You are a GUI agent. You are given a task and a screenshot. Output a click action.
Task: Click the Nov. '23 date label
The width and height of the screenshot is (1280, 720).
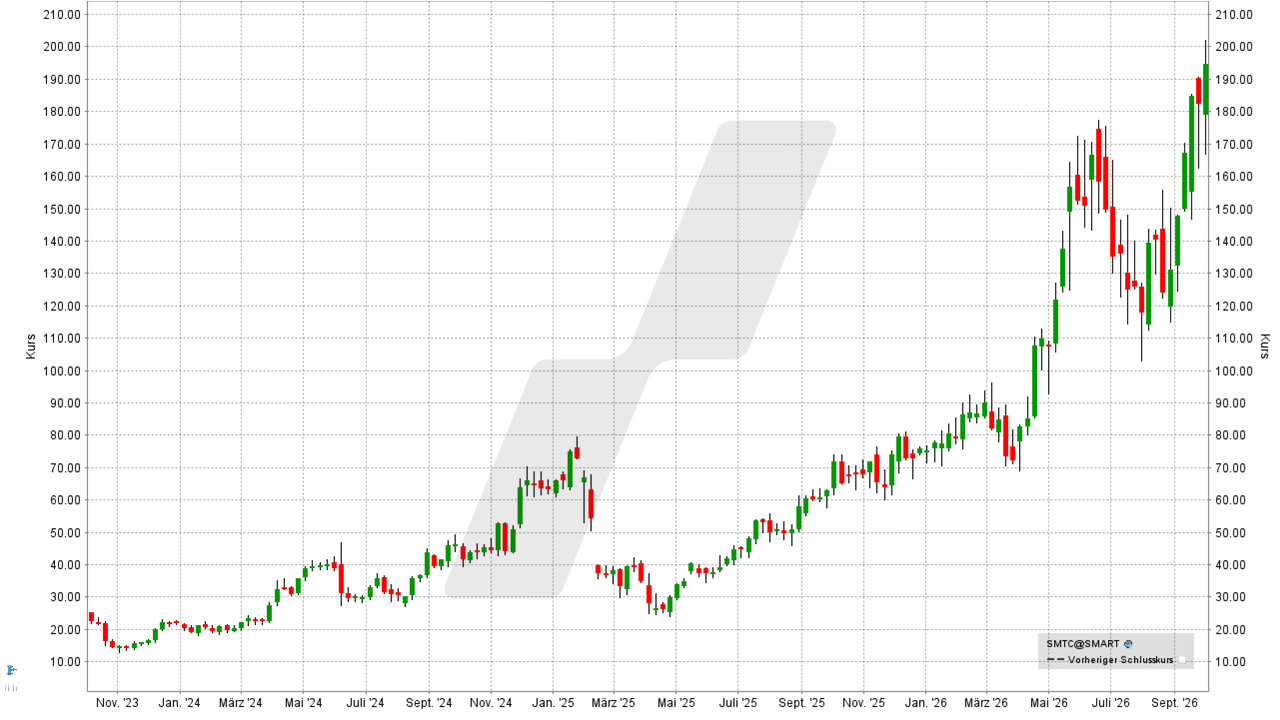click(x=117, y=703)
